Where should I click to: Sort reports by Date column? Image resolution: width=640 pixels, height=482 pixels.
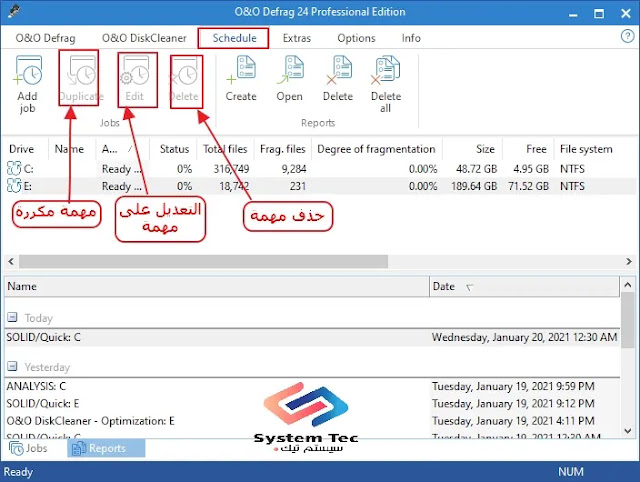tap(524, 287)
